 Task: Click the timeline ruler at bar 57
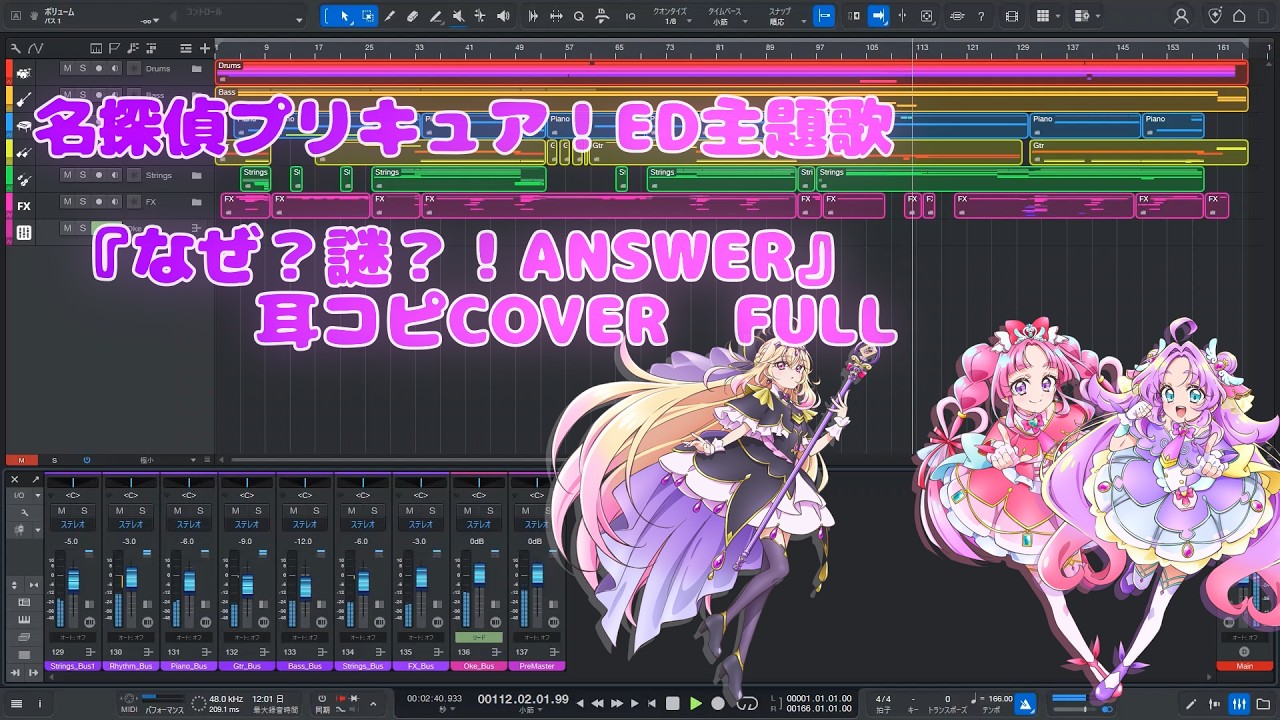pyautogui.click(x=569, y=48)
